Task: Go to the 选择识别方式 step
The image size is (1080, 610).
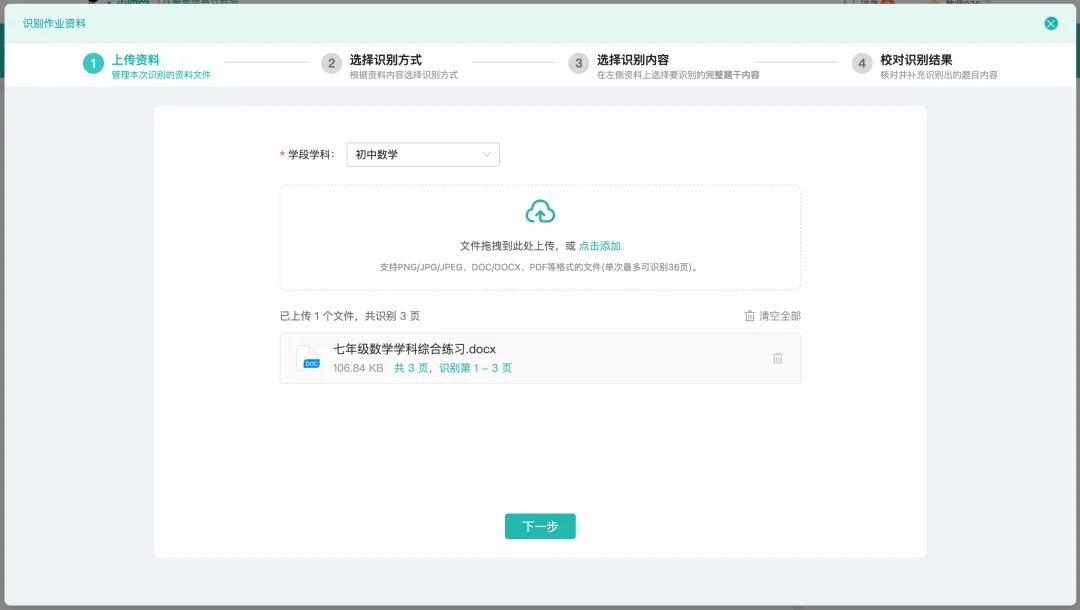Action: [x=386, y=60]
